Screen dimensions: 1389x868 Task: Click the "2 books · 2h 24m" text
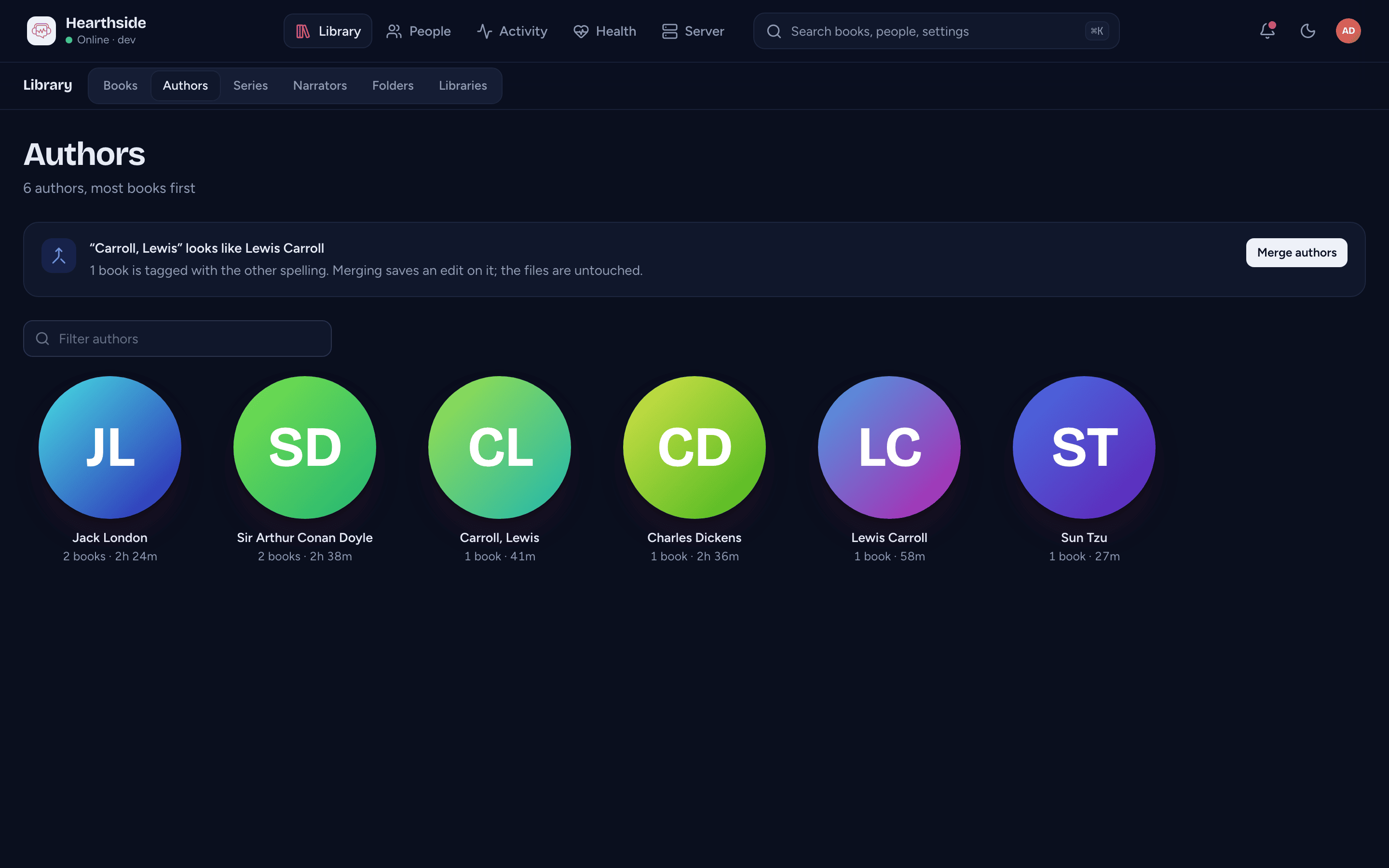coord(109,556)
